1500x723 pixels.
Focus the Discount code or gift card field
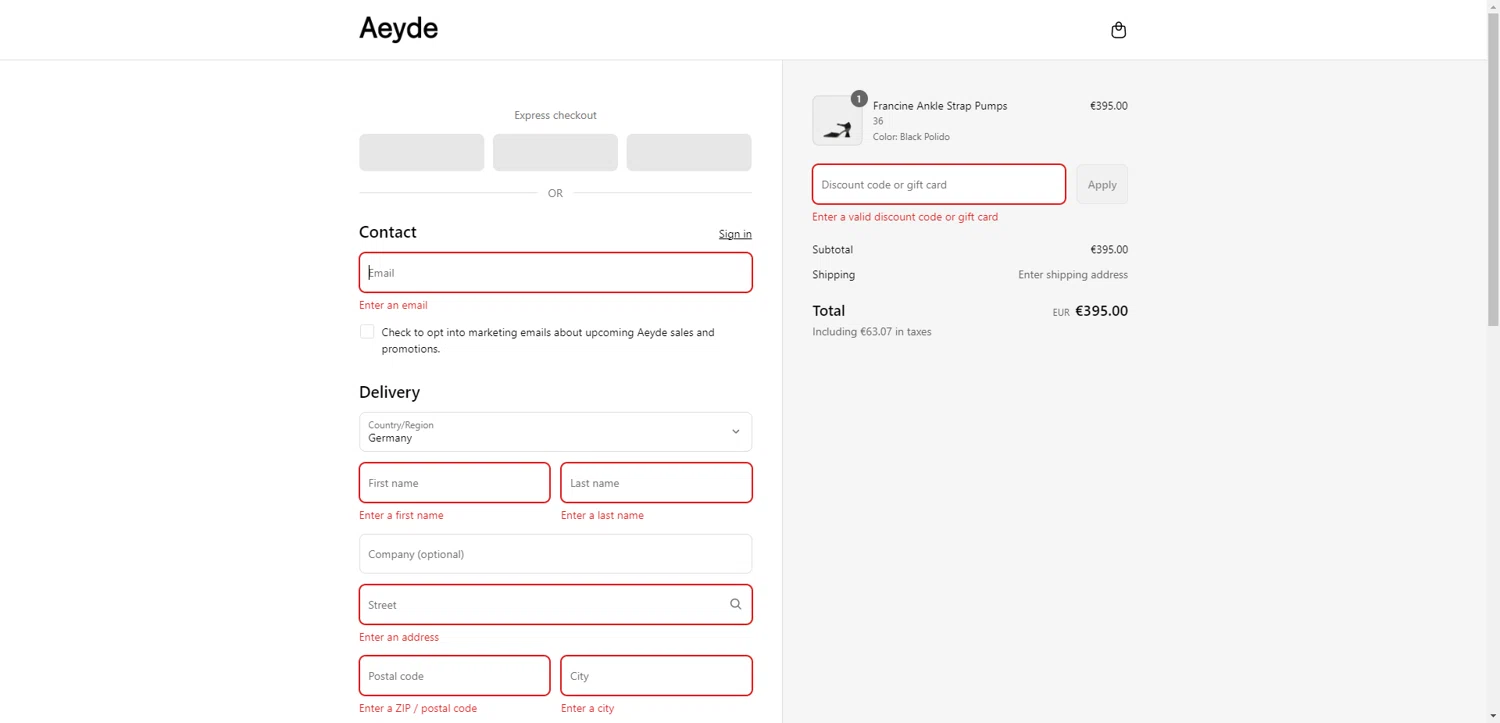point(939,184)
